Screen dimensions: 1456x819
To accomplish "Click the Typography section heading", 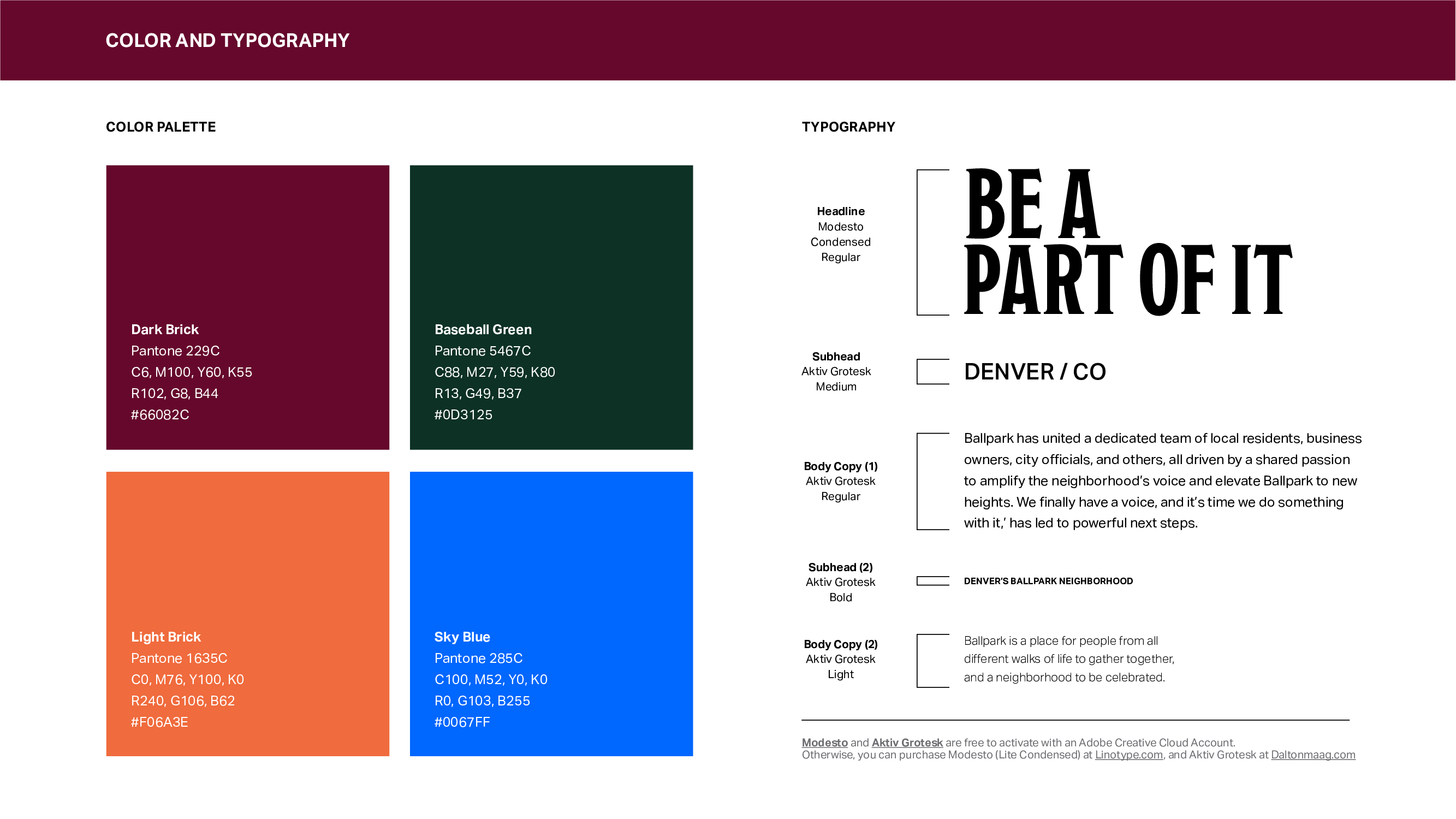I will click(x=848, y=127).
